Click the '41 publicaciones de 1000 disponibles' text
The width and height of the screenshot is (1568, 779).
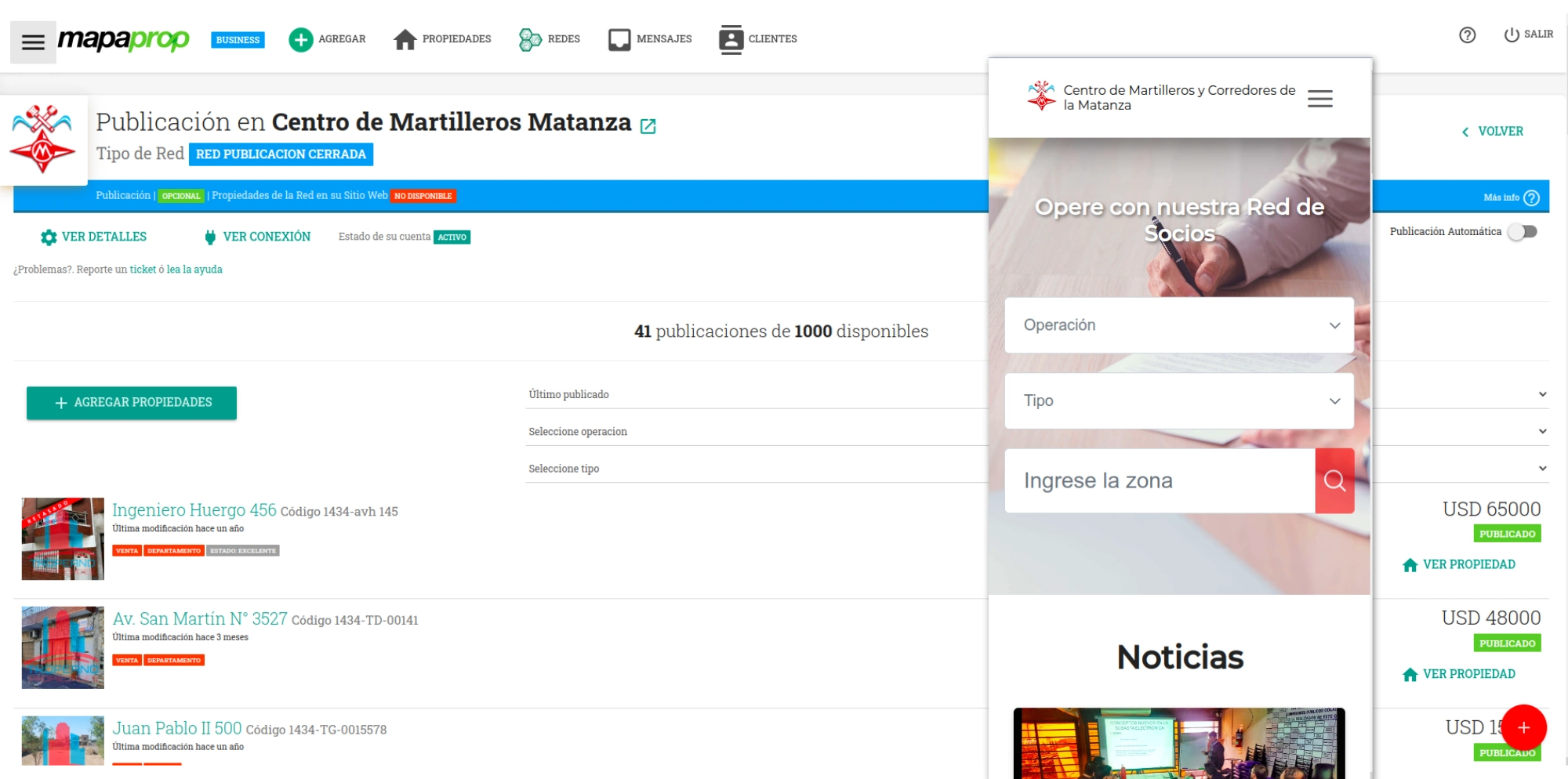(x=781, y=332)
